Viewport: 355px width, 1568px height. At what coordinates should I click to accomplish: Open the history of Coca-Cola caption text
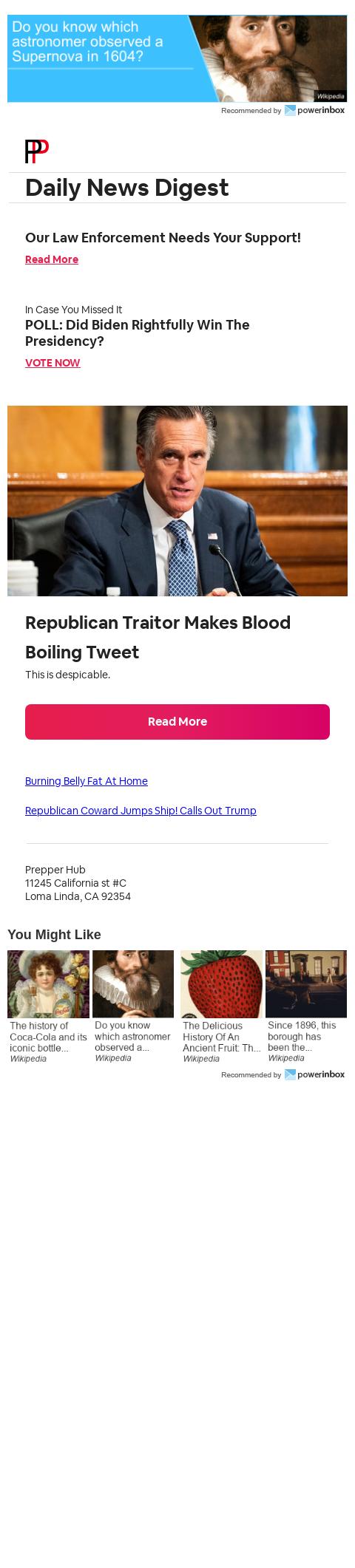(48, 1037)
